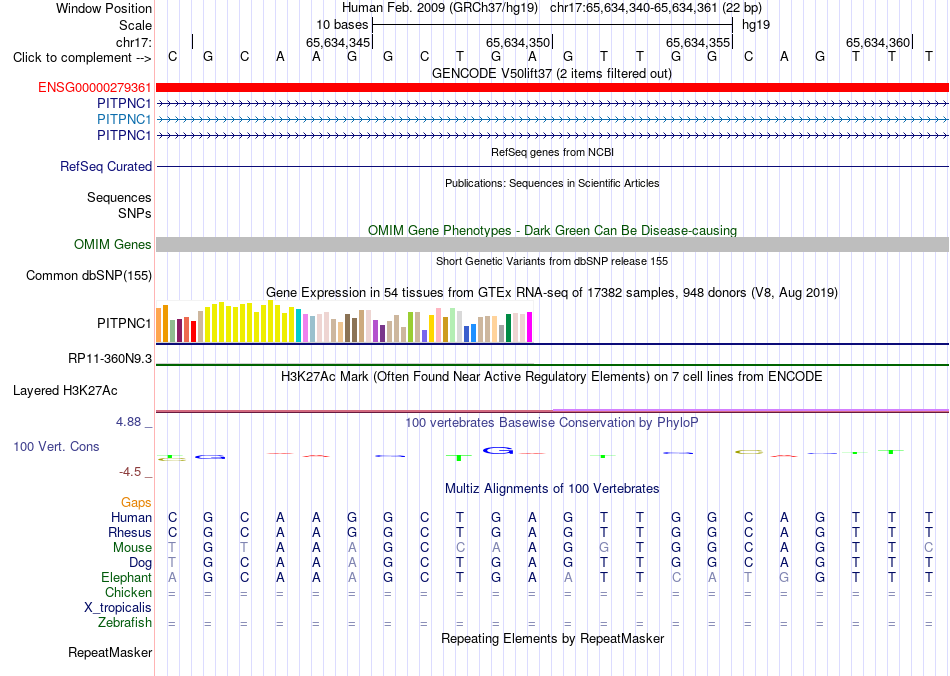
Task: Click the Elephant species row label
Action: [126, 578]
